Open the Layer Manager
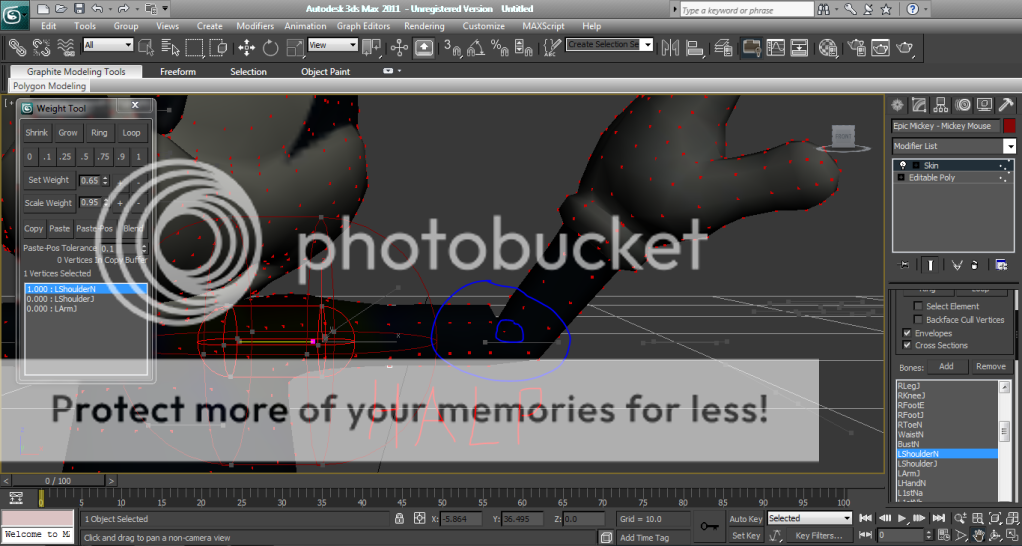Image resolution: width=1022 pixels, height=546 pixels. [723, 48]
